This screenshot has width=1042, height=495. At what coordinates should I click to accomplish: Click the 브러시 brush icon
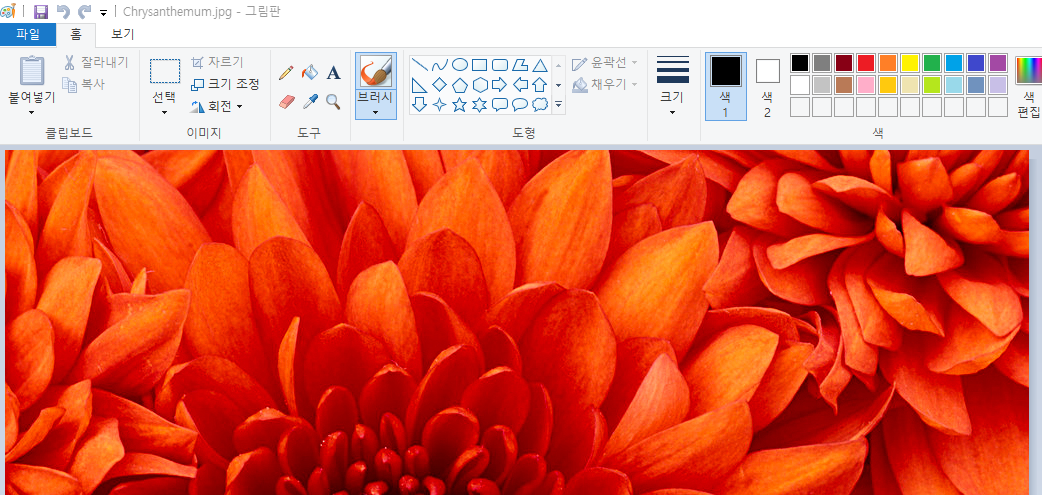(x=376, y=71)
